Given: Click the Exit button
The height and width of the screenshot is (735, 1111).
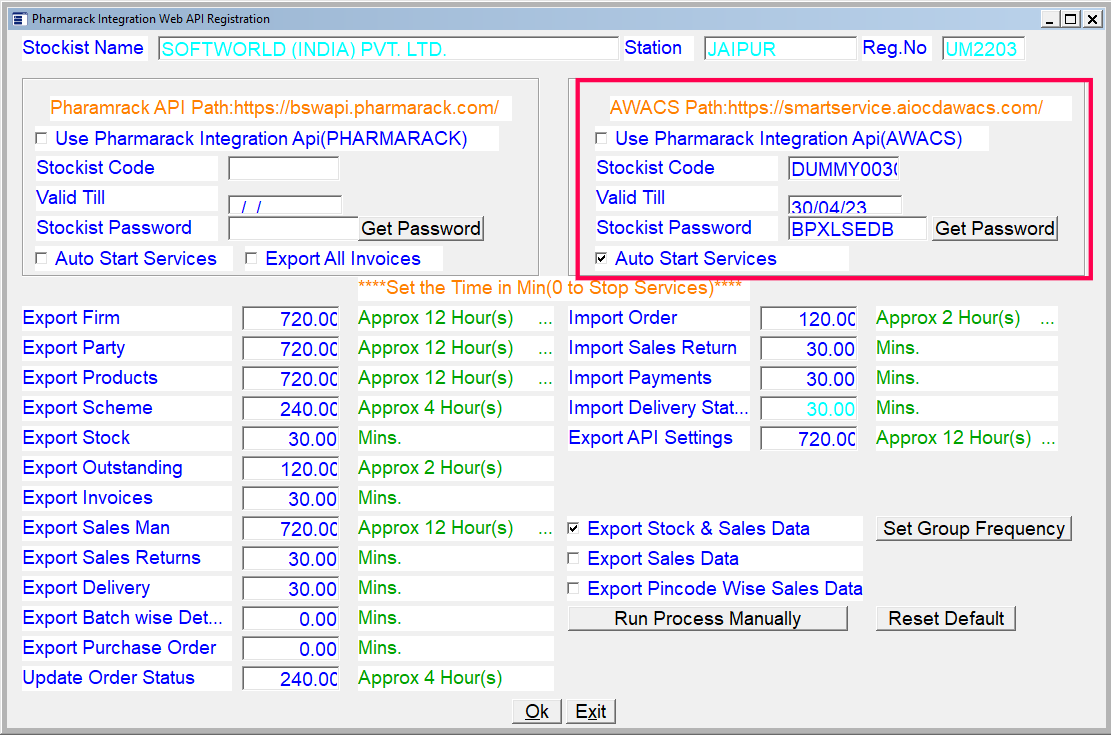Looking at the screenshot, I should 591,712.
